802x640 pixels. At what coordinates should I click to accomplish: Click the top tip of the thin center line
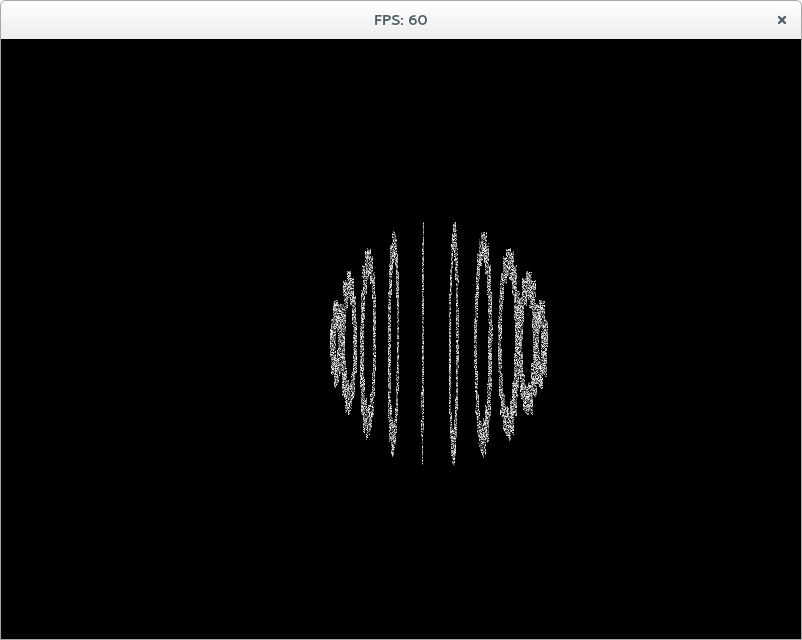point(423,224)
